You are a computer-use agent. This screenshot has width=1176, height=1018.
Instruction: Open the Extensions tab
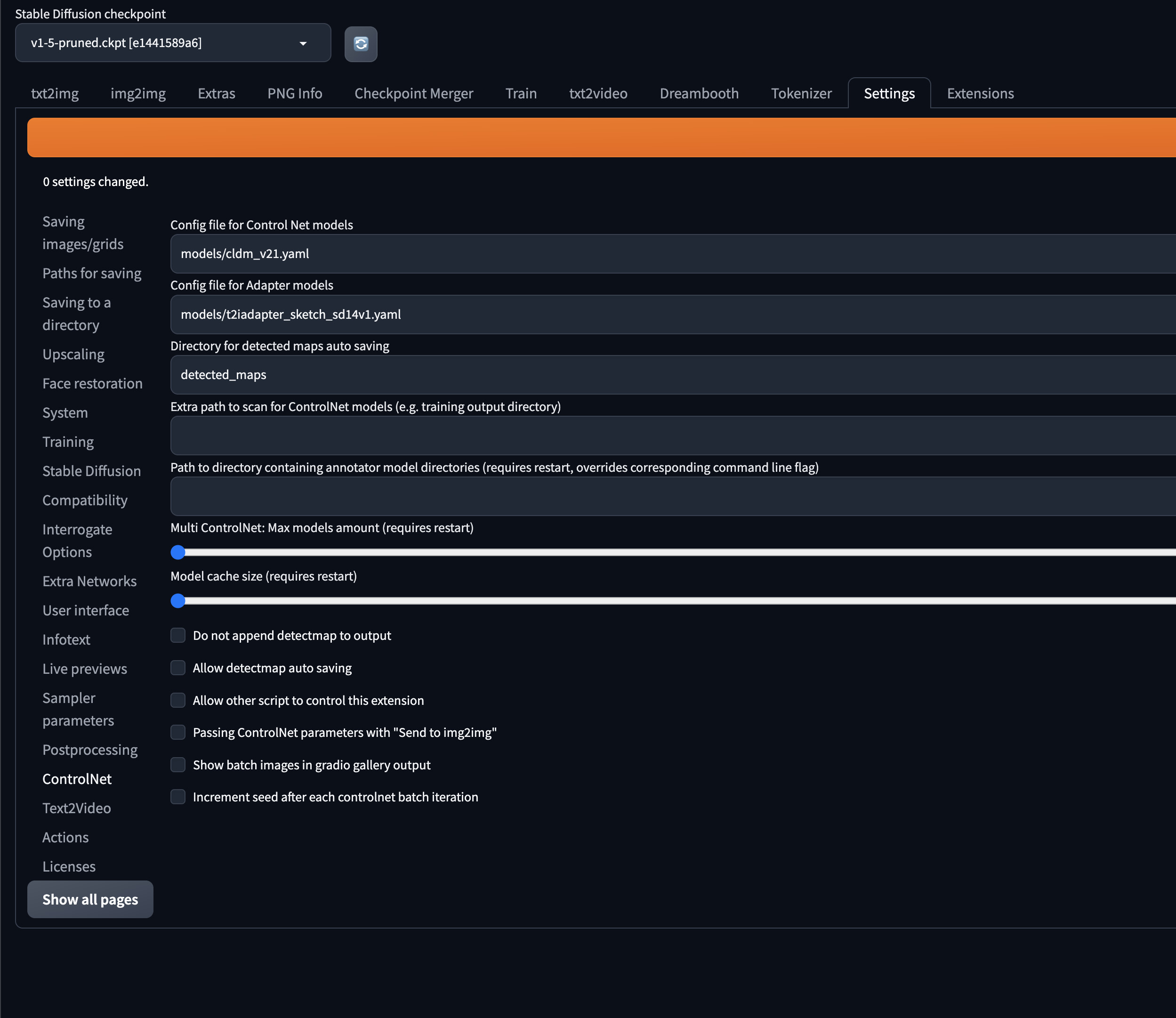(980, 93)
